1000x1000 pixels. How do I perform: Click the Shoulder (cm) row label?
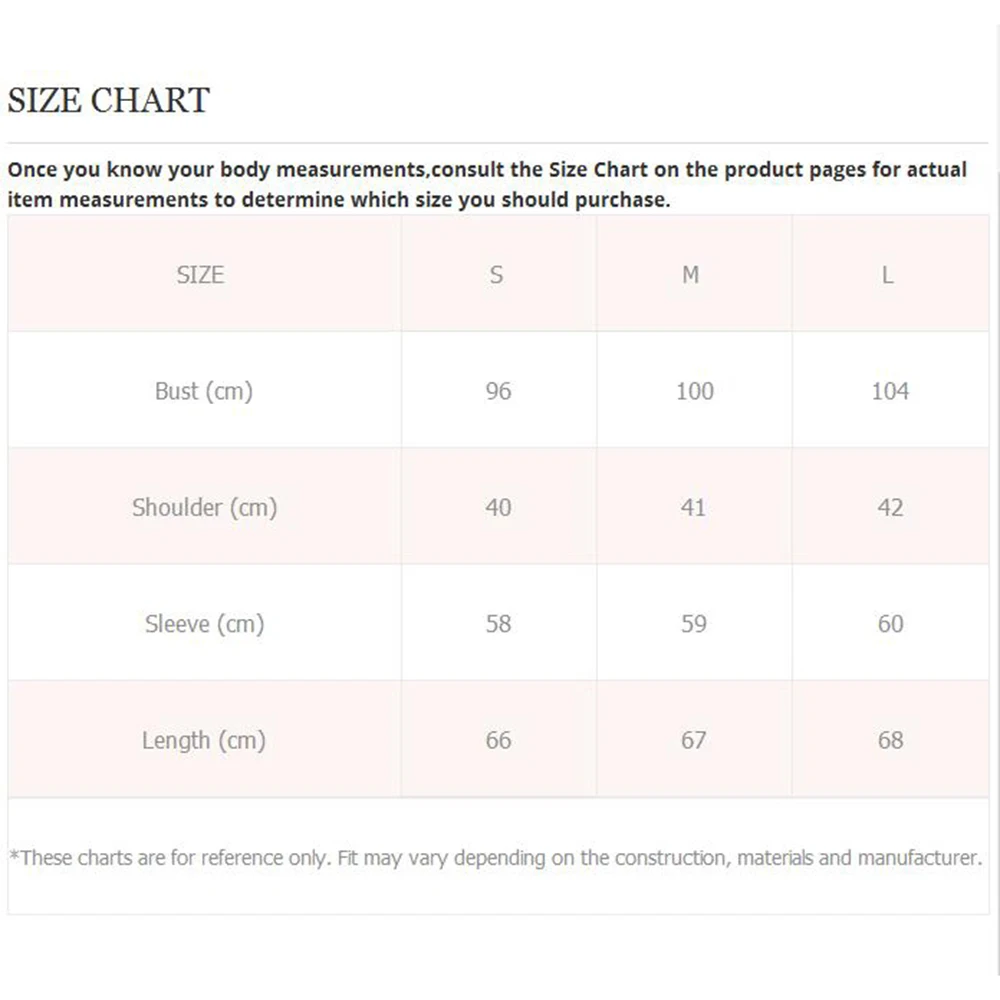point(204,508)
